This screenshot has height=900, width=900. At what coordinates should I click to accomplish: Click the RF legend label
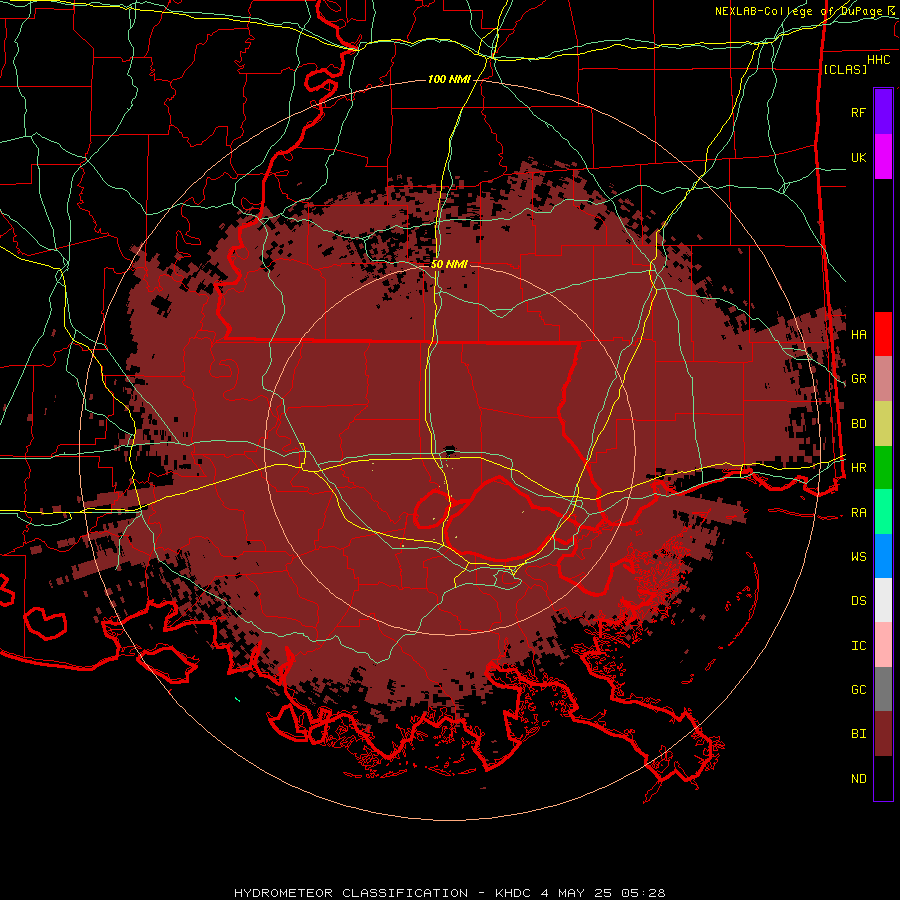click(x=859, y=112)
